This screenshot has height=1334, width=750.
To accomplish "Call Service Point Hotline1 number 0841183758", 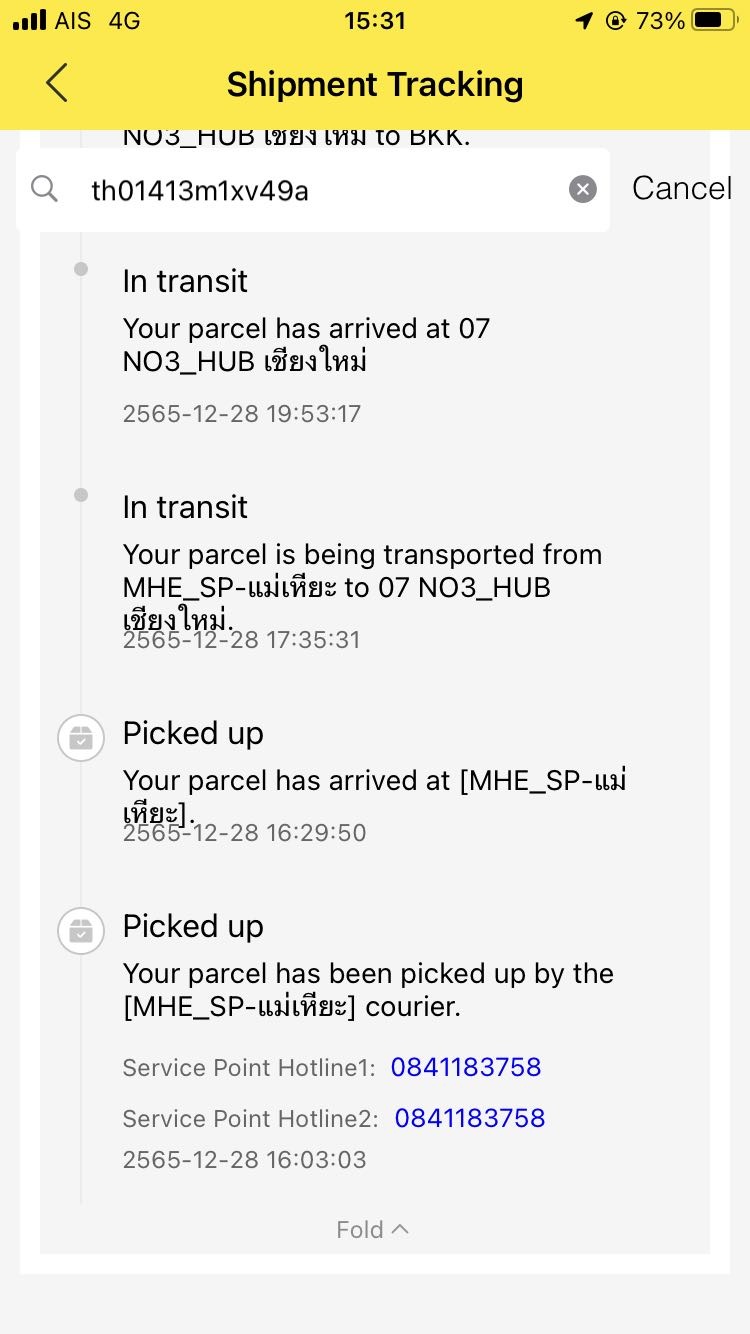I will pyautogui.click(x=466, y=1067).
